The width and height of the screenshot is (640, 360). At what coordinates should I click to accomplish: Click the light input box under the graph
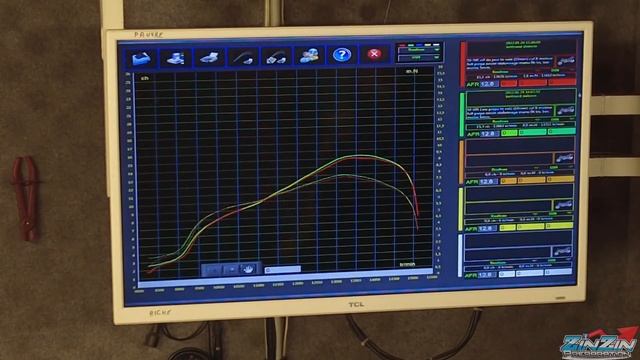282,269
